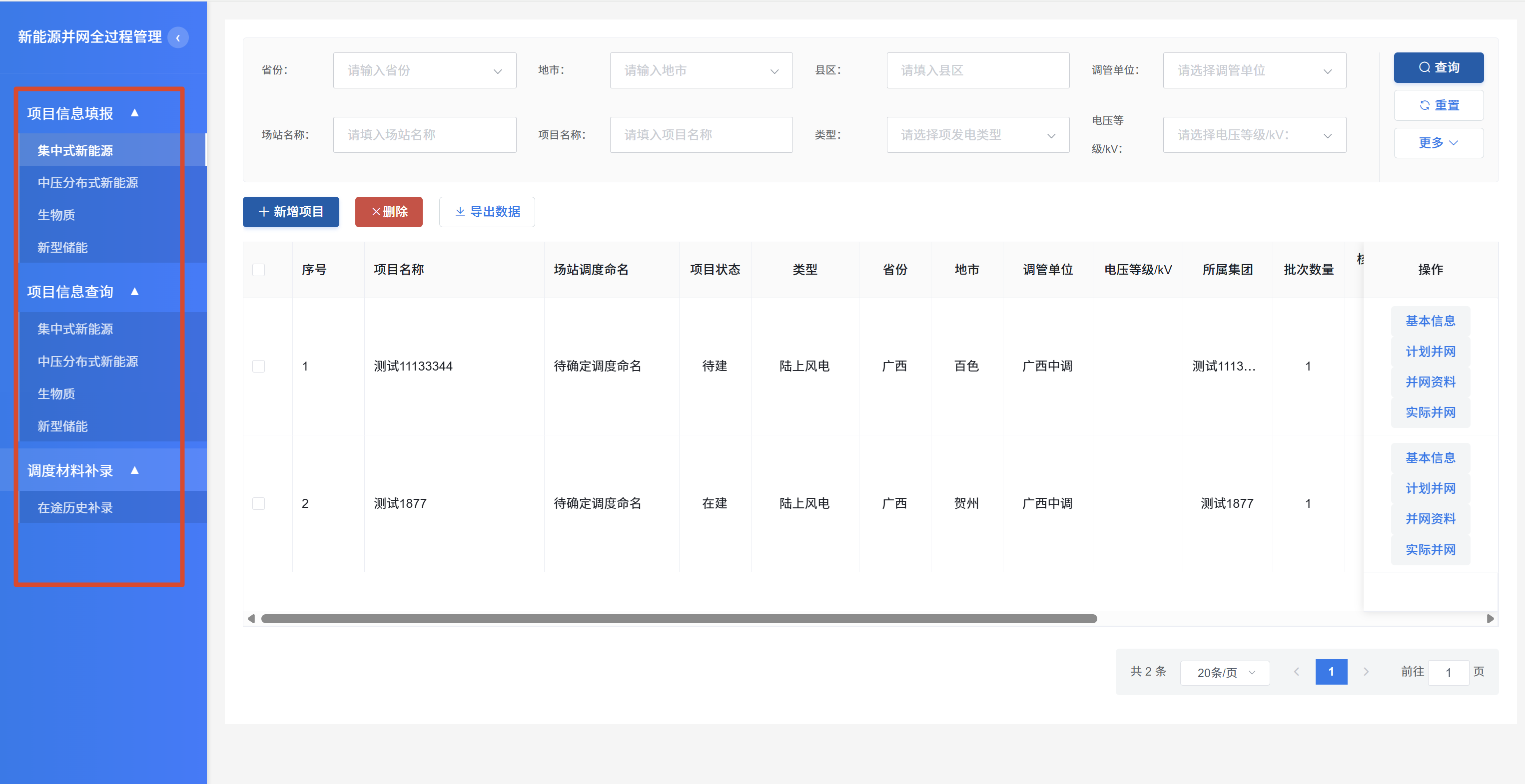The image size is (1525, 784).
Task: Select 生物质 under 项目信息查询
Action: click(112, 393)
